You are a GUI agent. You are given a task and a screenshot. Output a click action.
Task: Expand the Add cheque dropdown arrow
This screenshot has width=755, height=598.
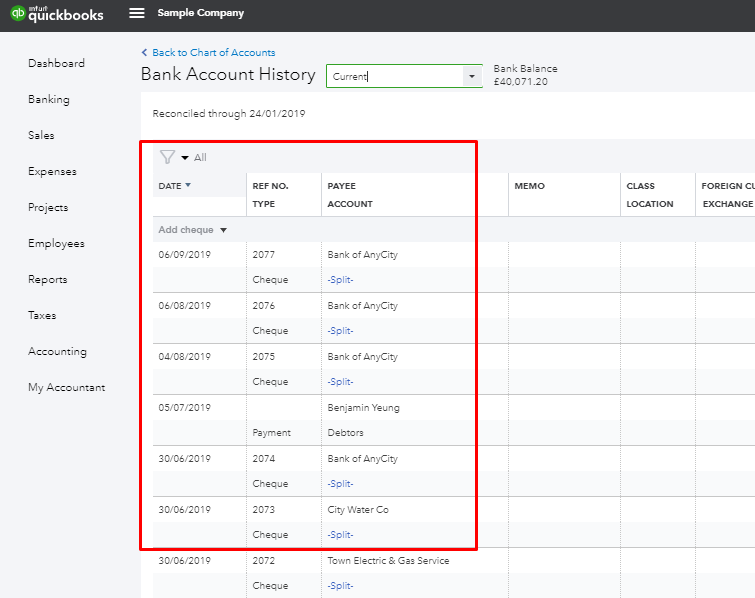[223, 230]
